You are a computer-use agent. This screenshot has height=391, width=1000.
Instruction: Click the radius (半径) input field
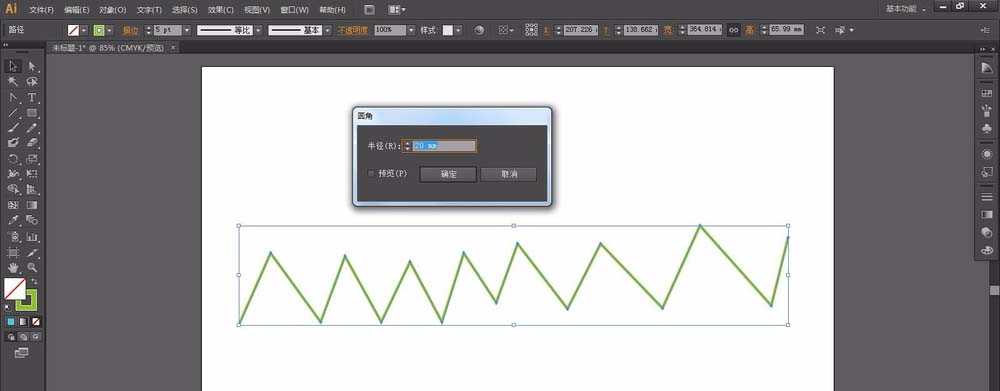tap(444, 146)
